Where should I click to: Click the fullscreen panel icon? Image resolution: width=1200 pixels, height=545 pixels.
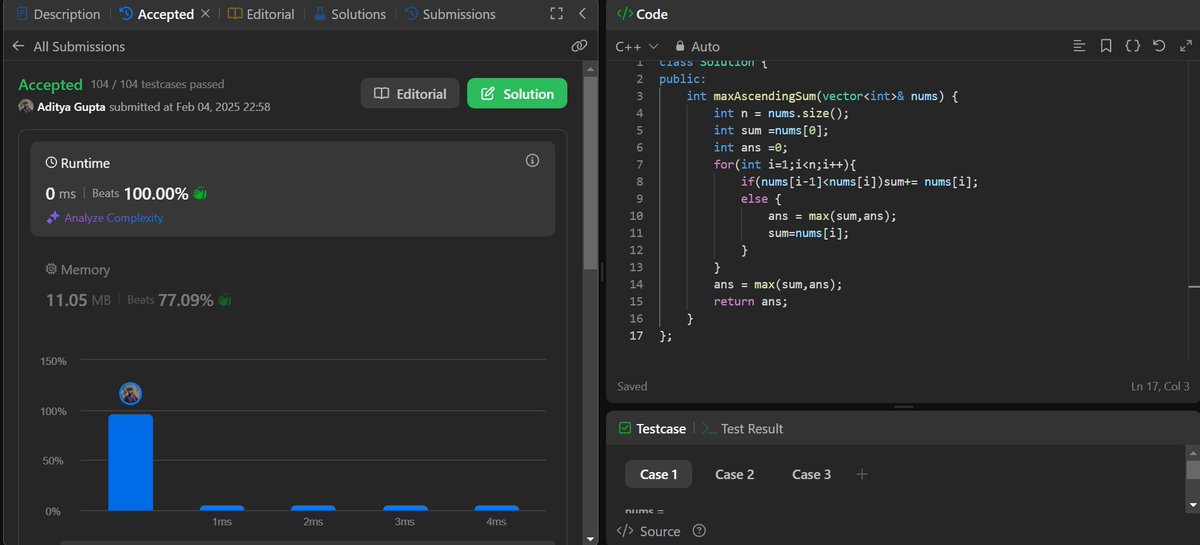(557, 14)
